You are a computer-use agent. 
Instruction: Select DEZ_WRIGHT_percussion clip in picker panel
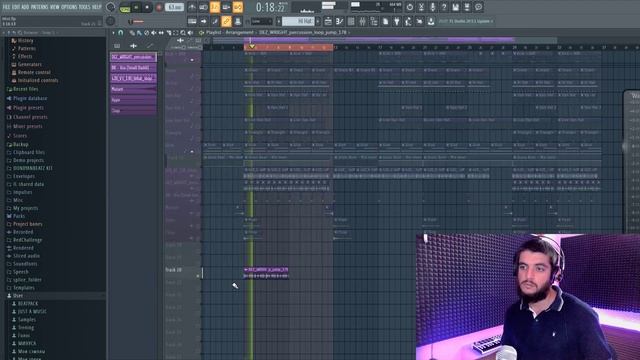pos(133,57)
